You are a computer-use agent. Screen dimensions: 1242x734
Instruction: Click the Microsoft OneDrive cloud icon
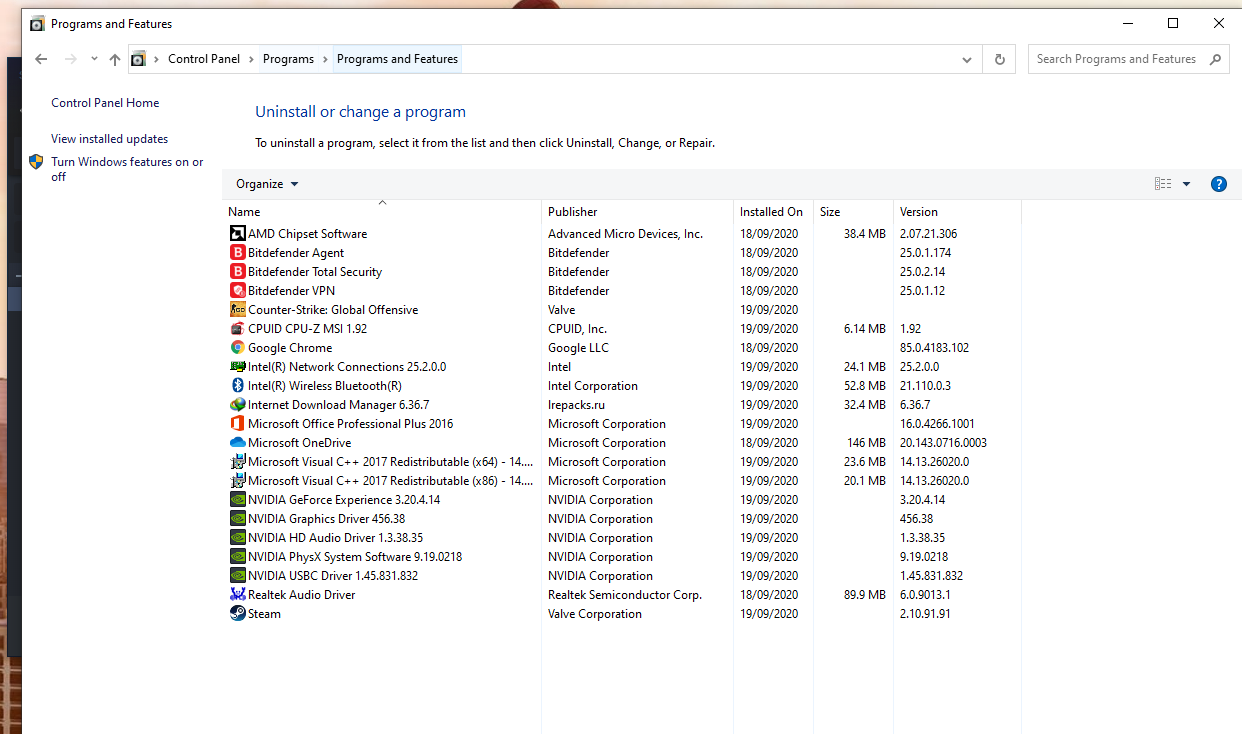coord(238,443)
